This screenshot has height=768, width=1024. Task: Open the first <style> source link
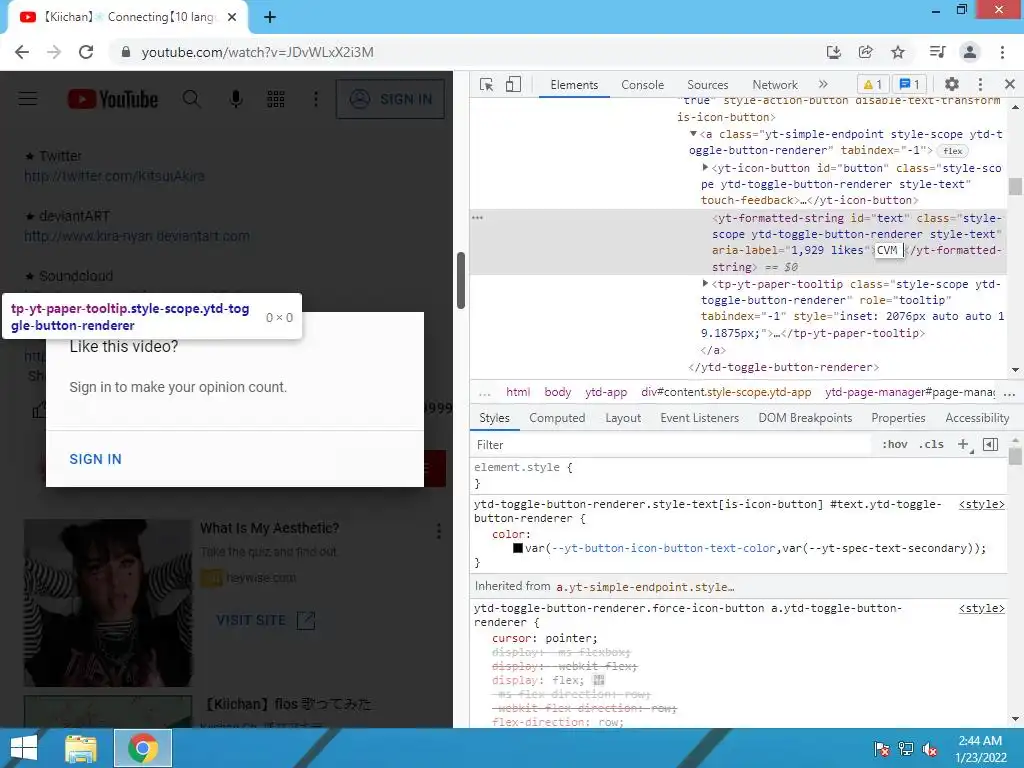tap(982, 504)
